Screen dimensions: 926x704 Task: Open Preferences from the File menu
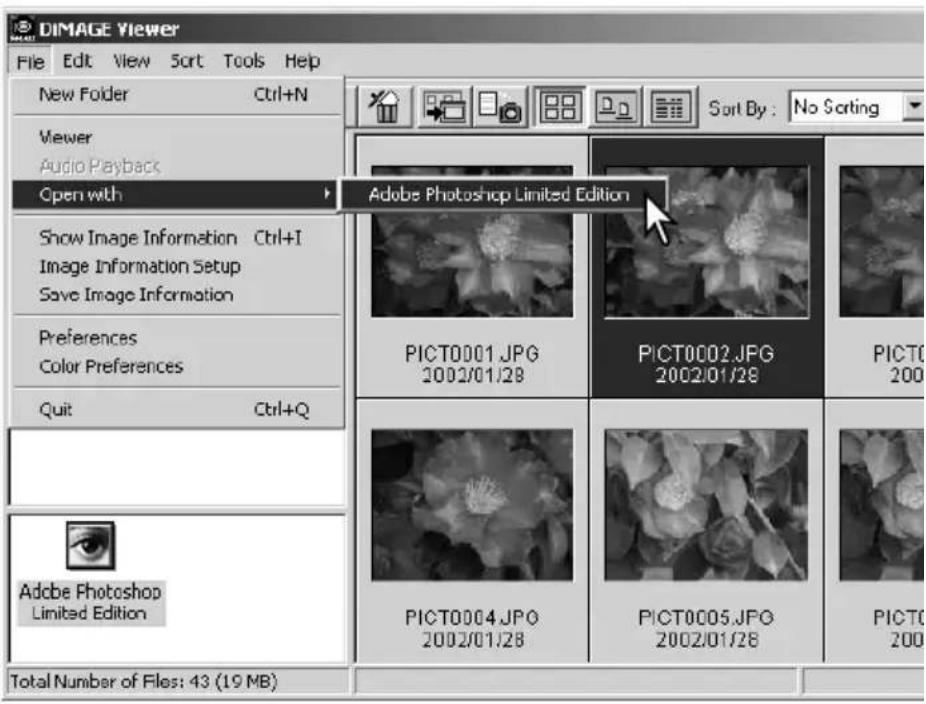pyautogui.click(x=177, y=338)
